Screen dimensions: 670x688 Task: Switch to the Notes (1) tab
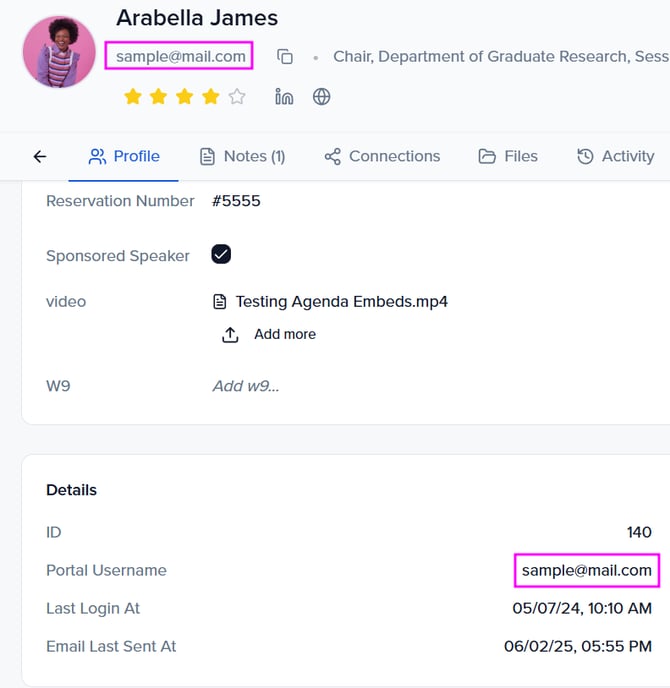[242, 156]
